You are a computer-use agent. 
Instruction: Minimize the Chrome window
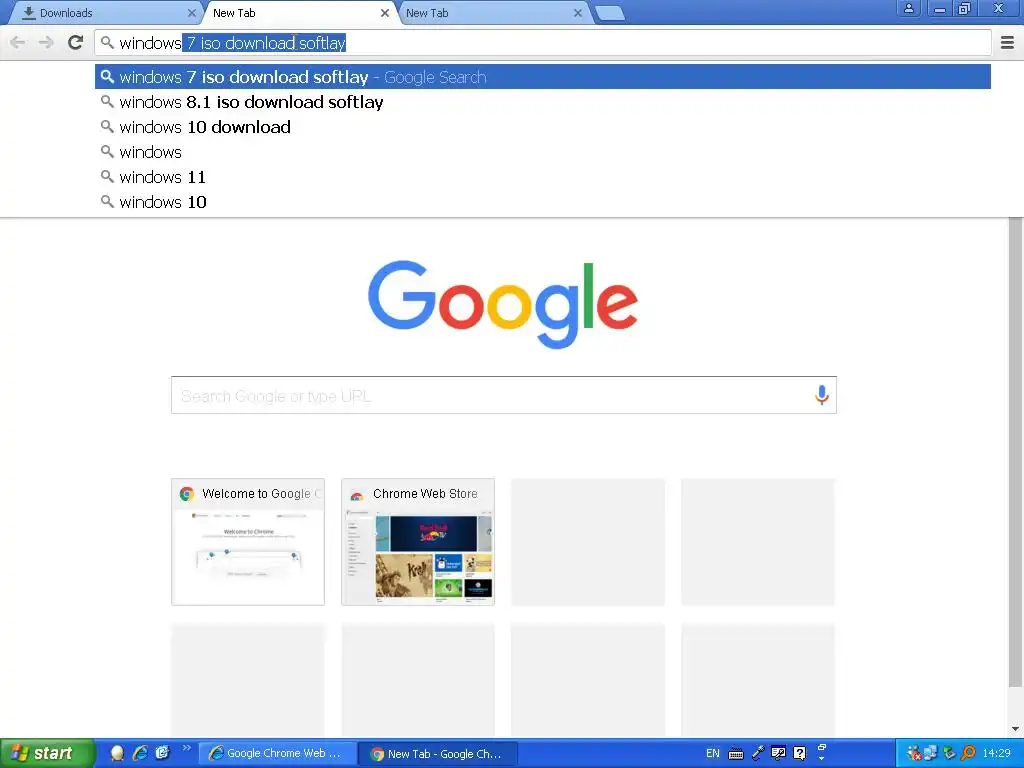click(940, 8)
